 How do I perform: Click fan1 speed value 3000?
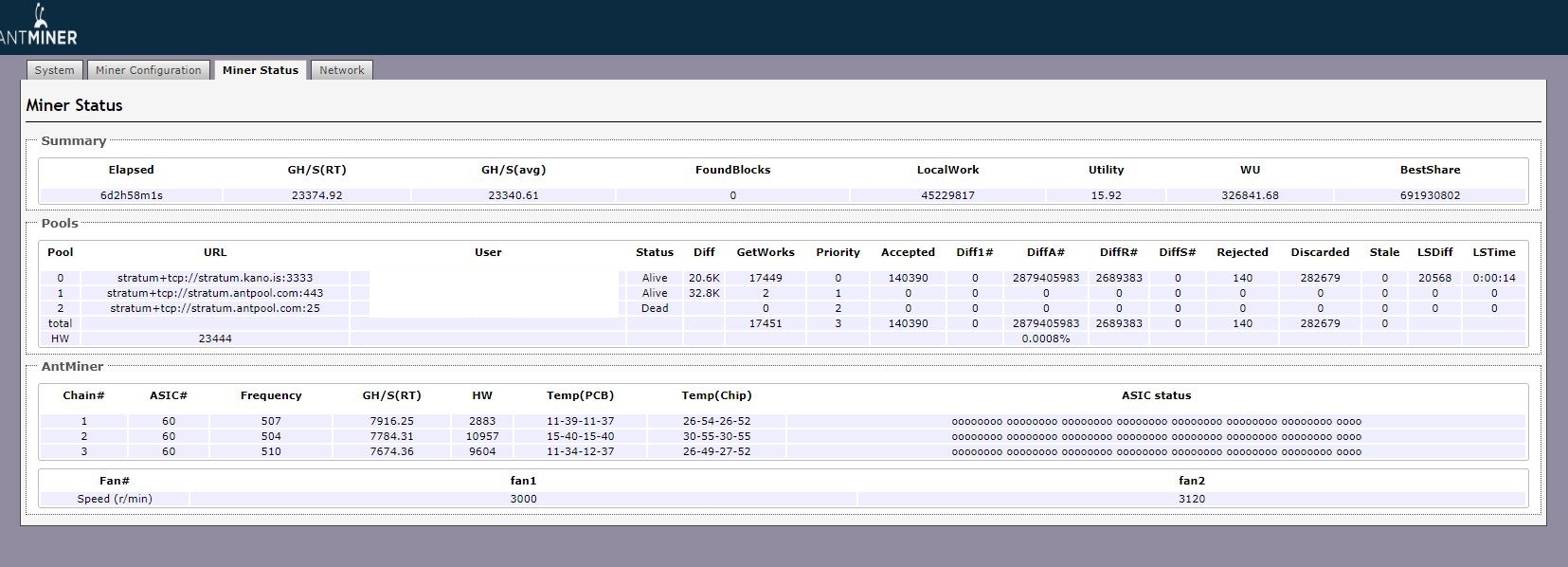(523, 499)
